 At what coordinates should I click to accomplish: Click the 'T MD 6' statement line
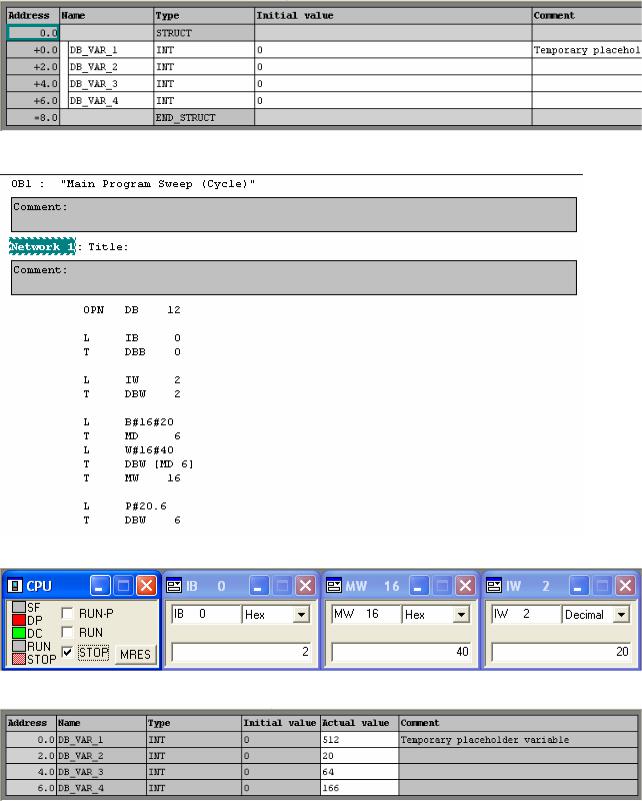(x=132, y=436)
